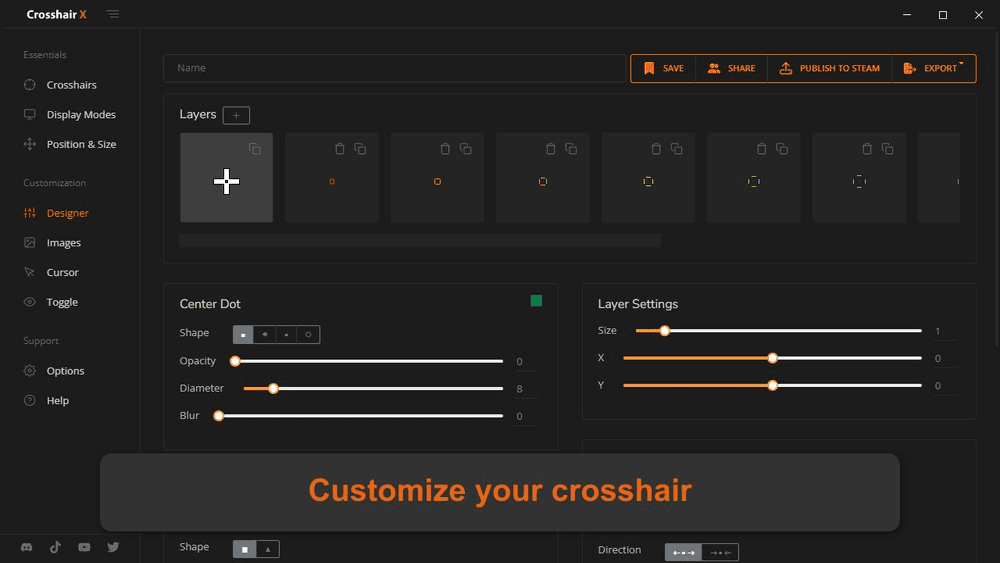Save the crosshair with the Save button
Image resolution: width=1000 pixels, height=563 pixels.
coord(663,68)
